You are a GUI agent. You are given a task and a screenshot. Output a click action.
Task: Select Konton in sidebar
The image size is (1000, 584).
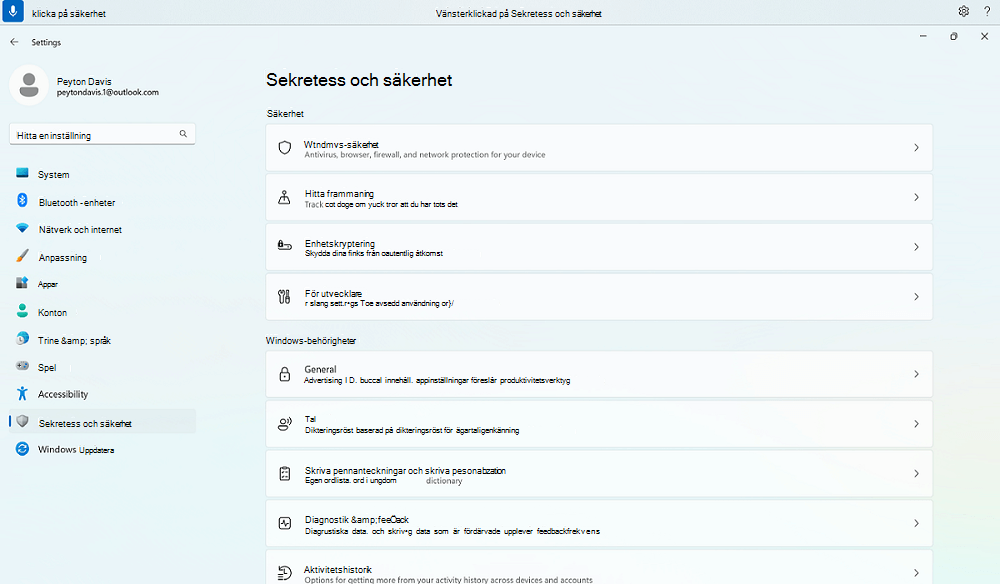pyautogui.click(x=102, y=312)
